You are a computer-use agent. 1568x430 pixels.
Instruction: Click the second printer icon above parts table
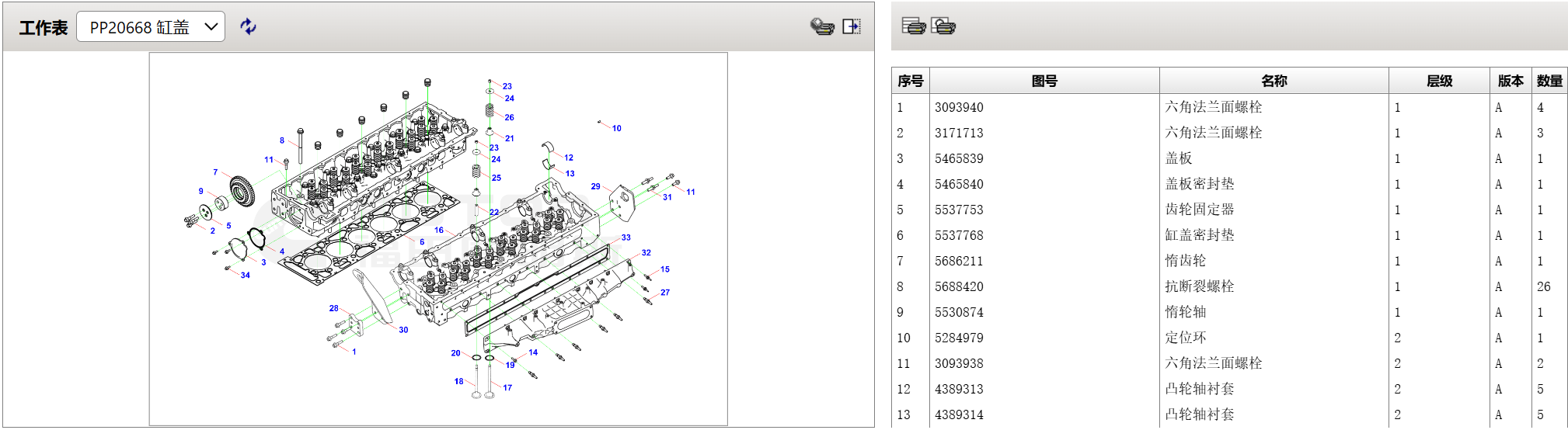pos(943,26)
